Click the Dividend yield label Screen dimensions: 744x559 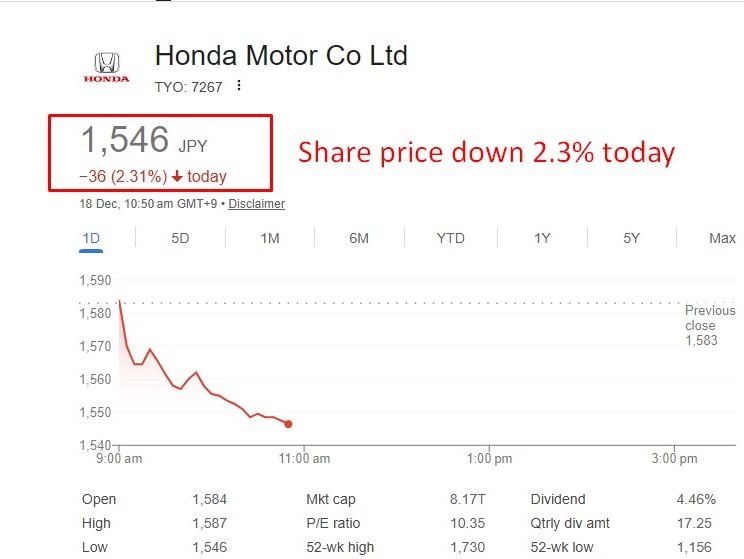(x=558, y=499)
